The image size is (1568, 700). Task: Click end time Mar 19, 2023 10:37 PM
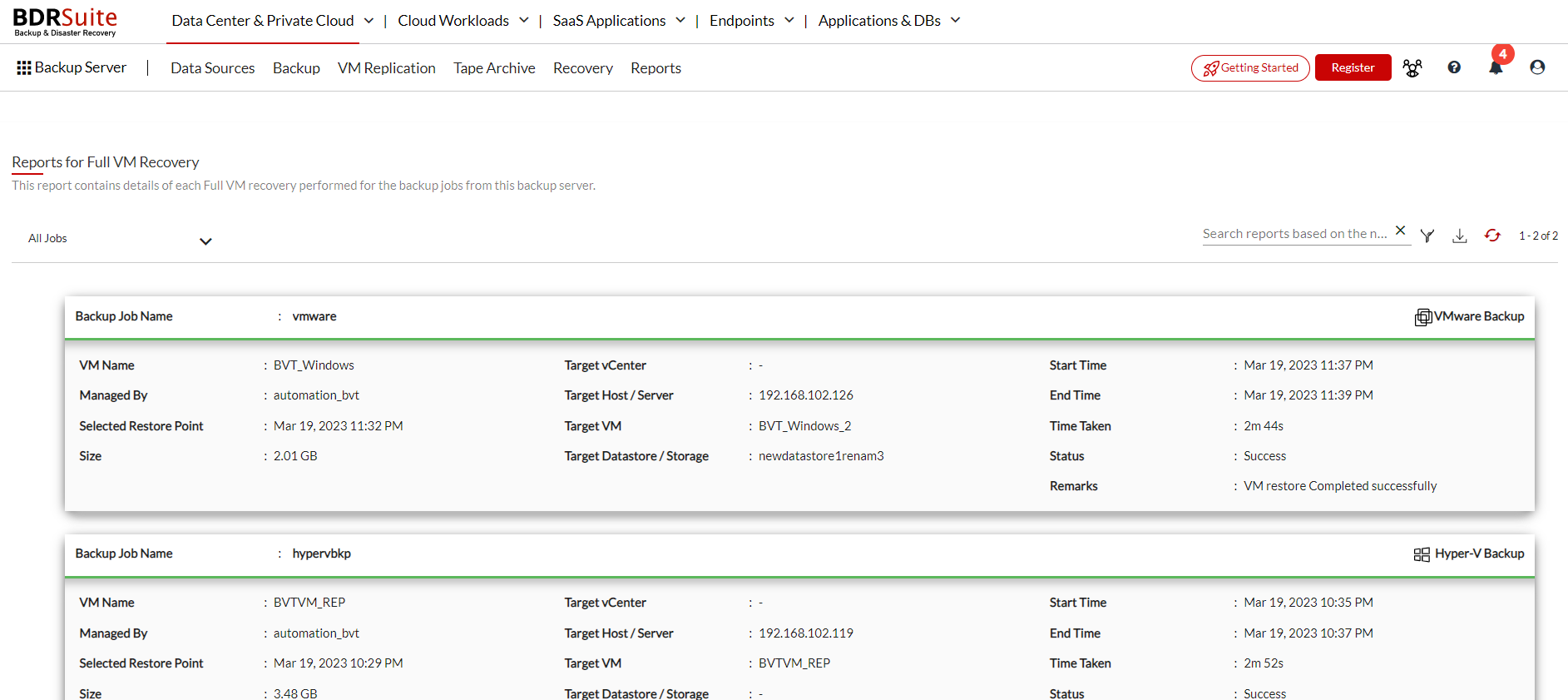point(1308,633)
